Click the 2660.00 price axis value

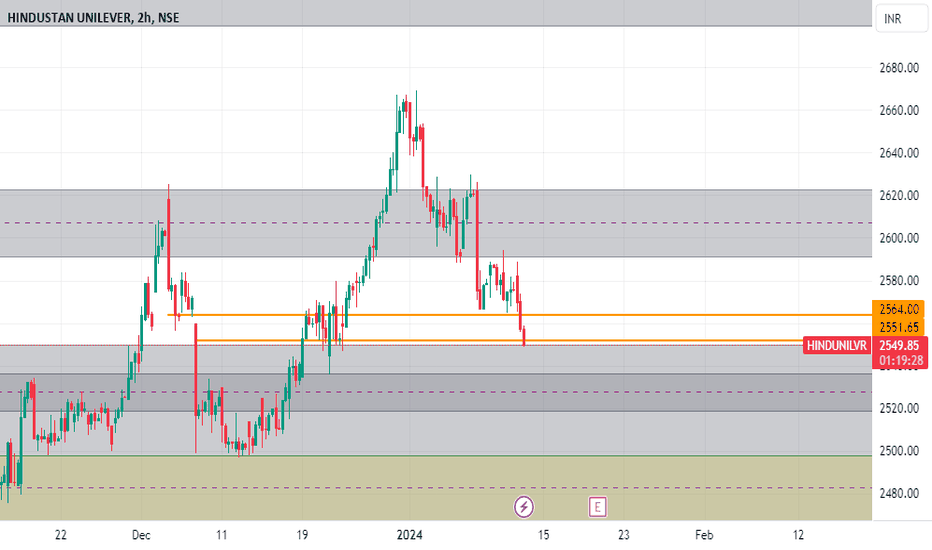(x=899, y=110)
